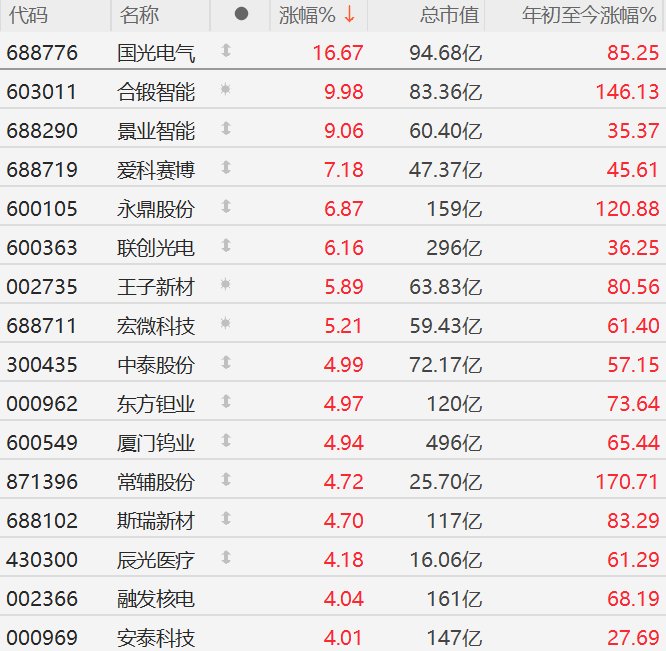Open stock name 联创光电
This screenshot has height=651, width=666.
156,248
